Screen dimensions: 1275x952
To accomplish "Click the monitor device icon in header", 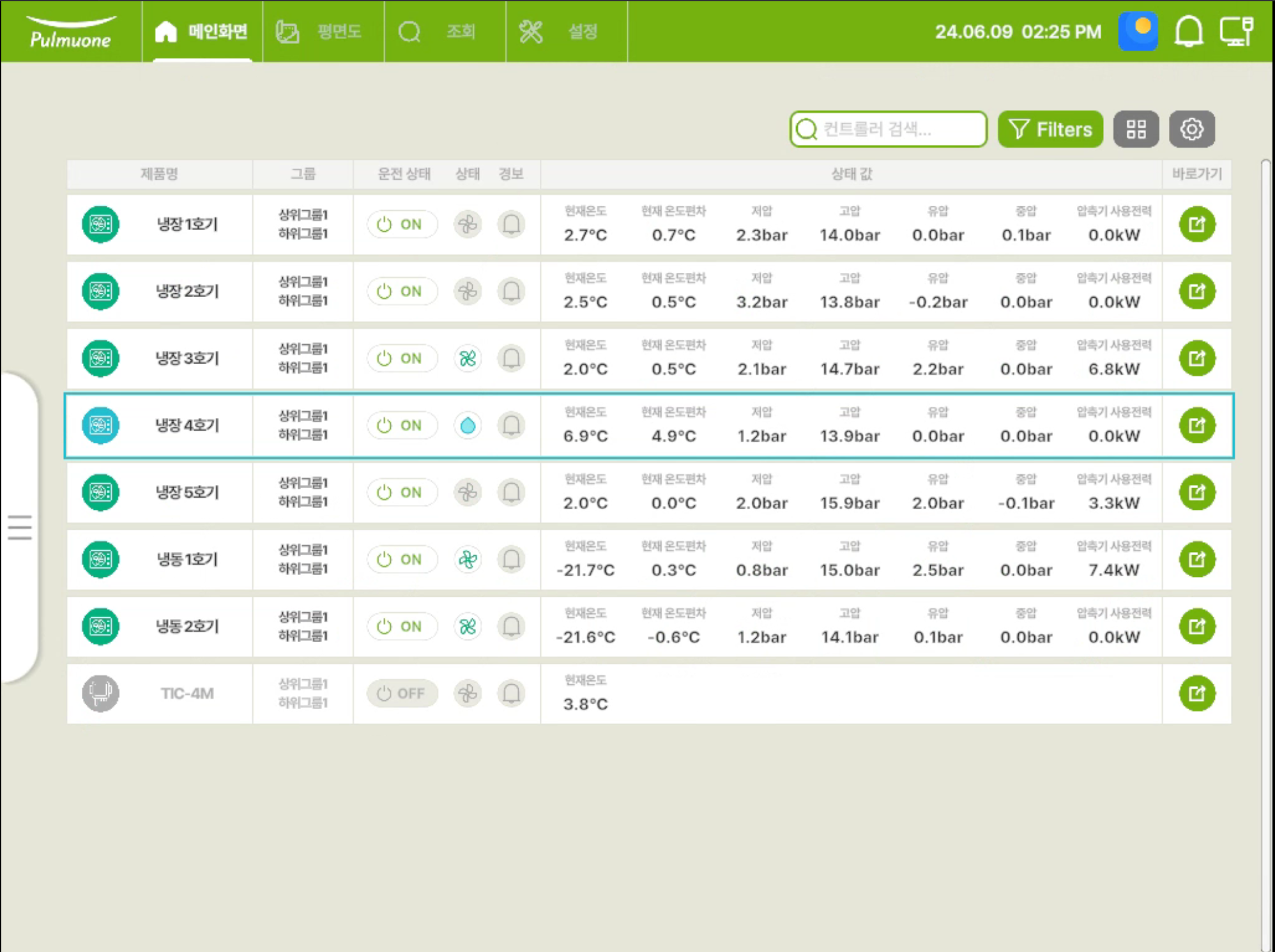I will (1237, 31).
